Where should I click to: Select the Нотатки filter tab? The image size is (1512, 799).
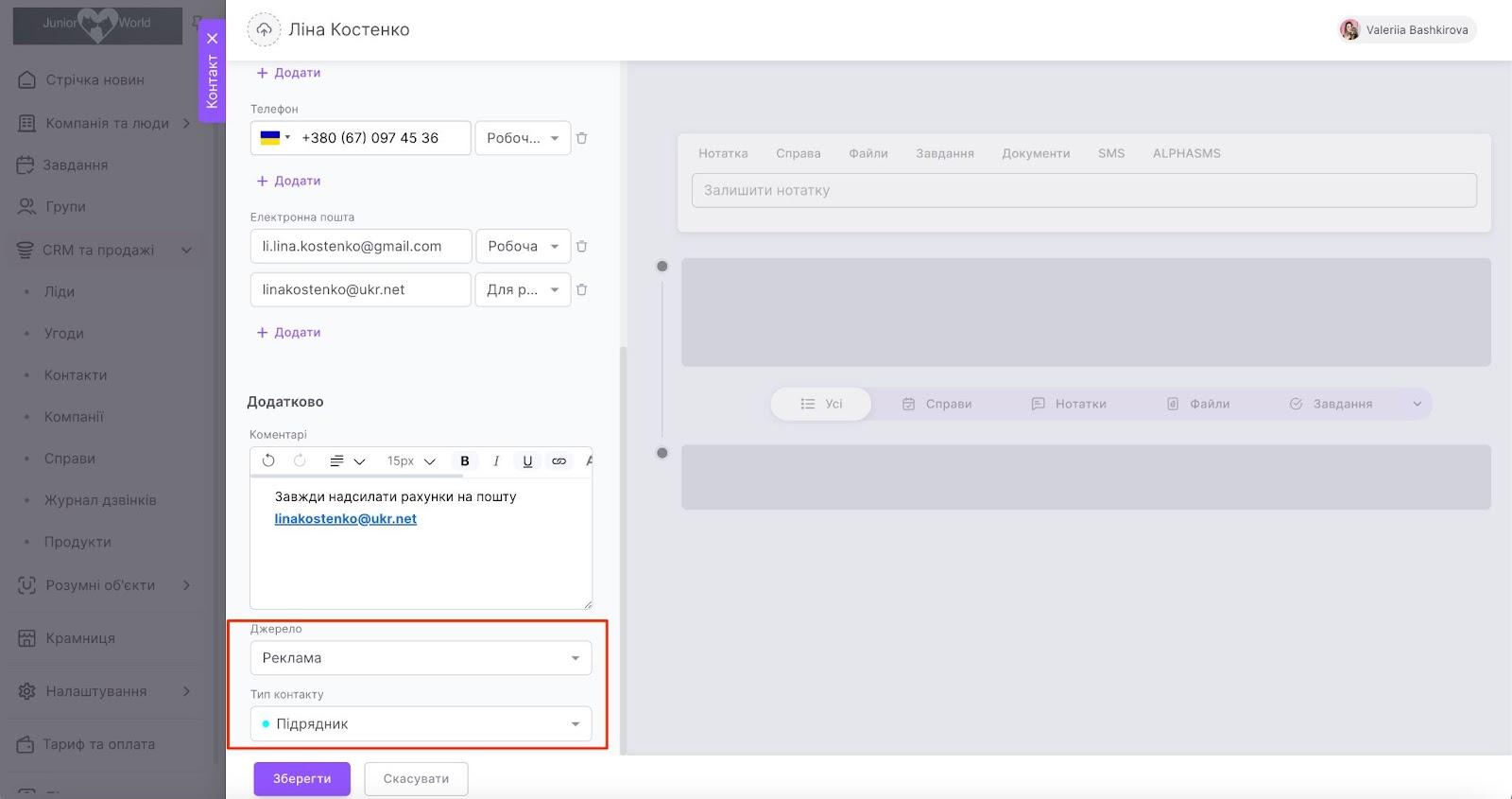(1069, 404)
